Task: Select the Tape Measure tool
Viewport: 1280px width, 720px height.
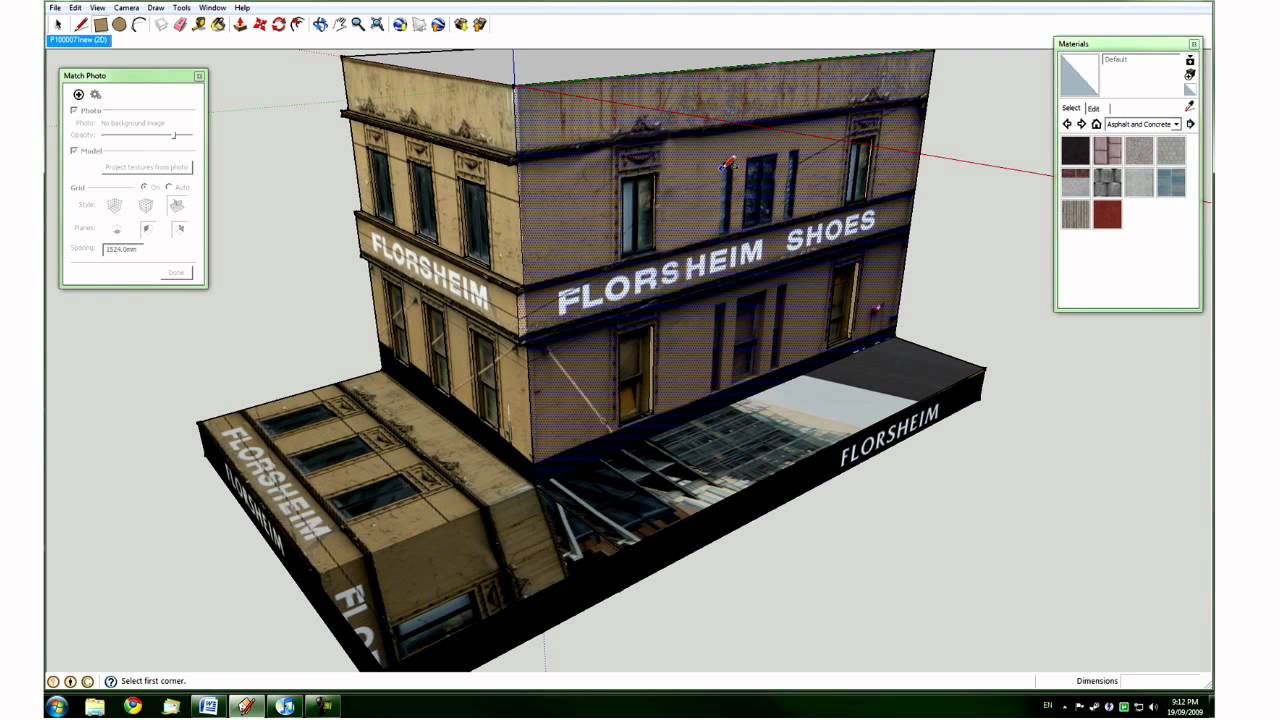Action: coord(199,24)
